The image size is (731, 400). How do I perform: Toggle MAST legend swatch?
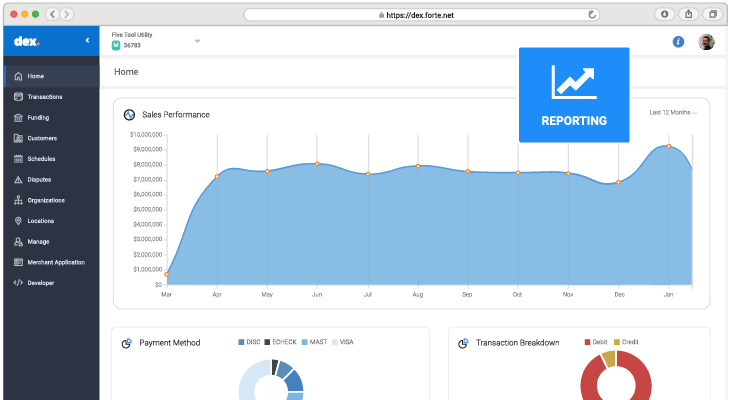304,342
